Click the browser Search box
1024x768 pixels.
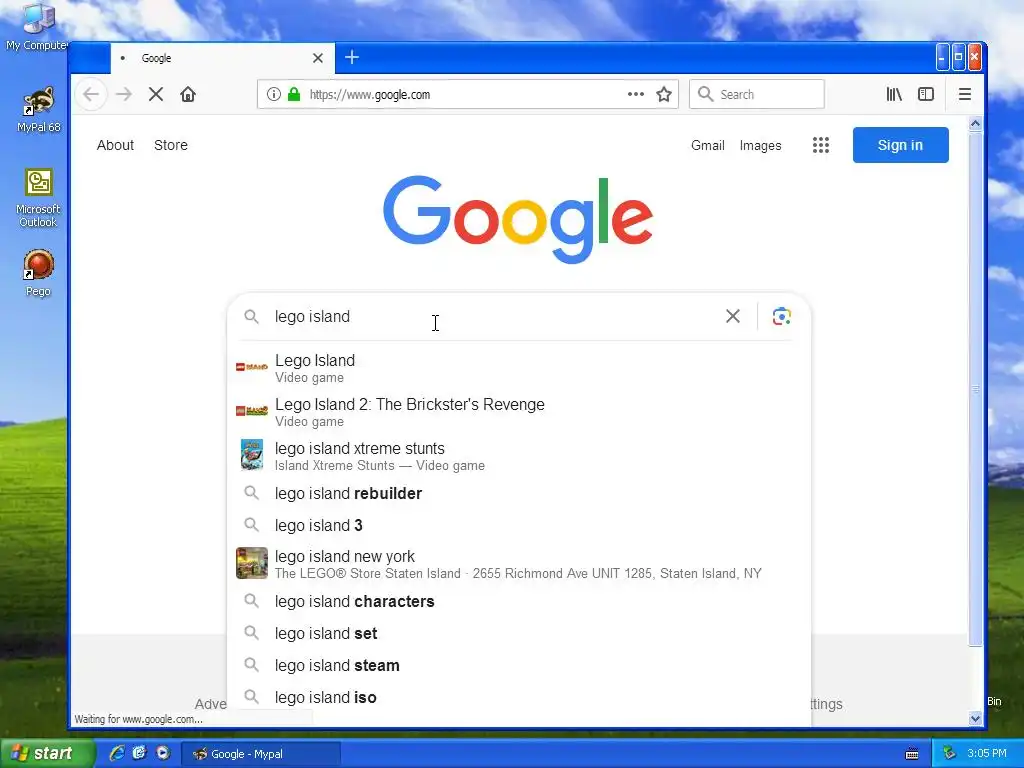[757, 94]
